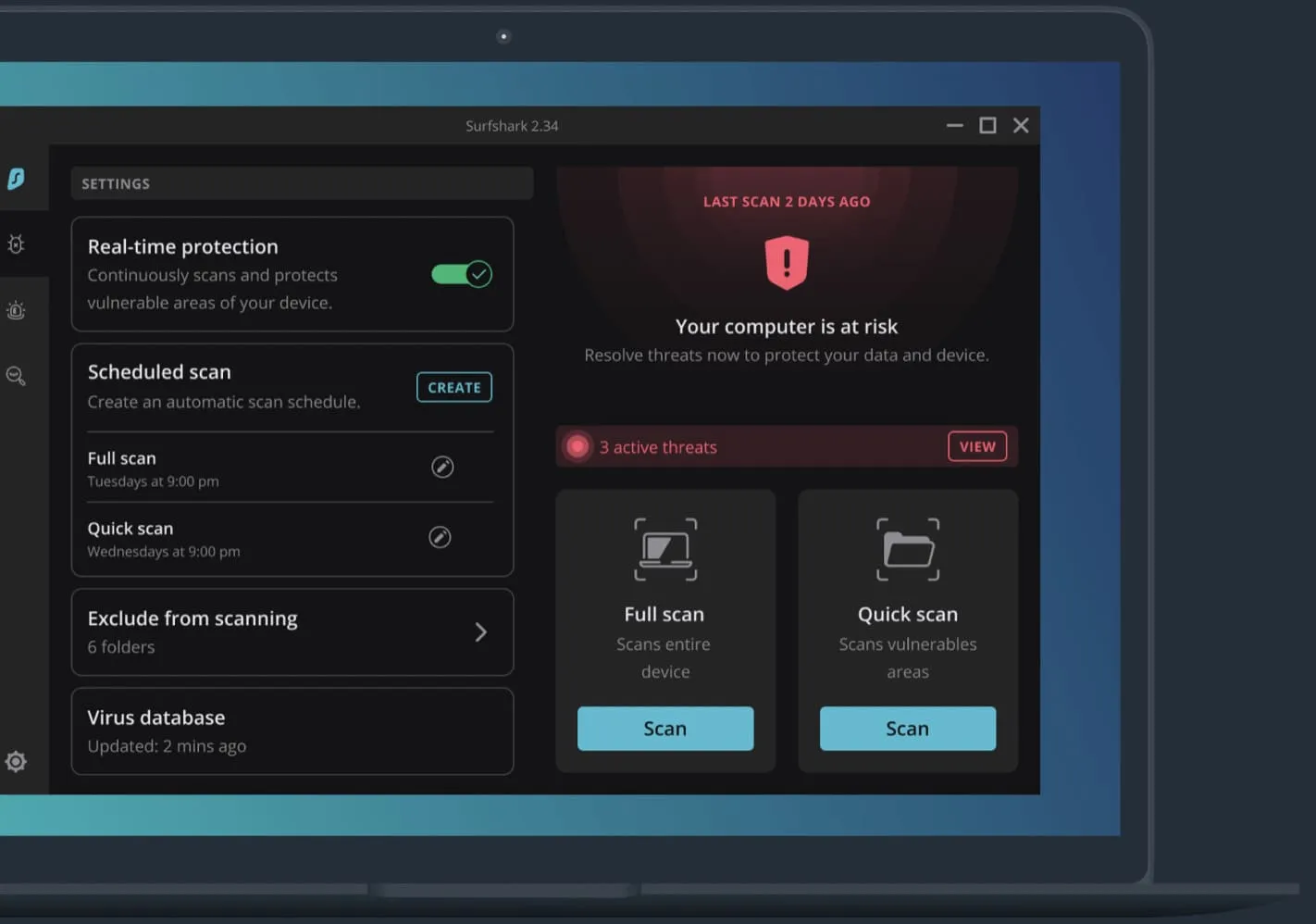The width and height of the screenshot is (1316, 924).
Task: Minimize the Surfshark window
Action: [x=955, y=125]
